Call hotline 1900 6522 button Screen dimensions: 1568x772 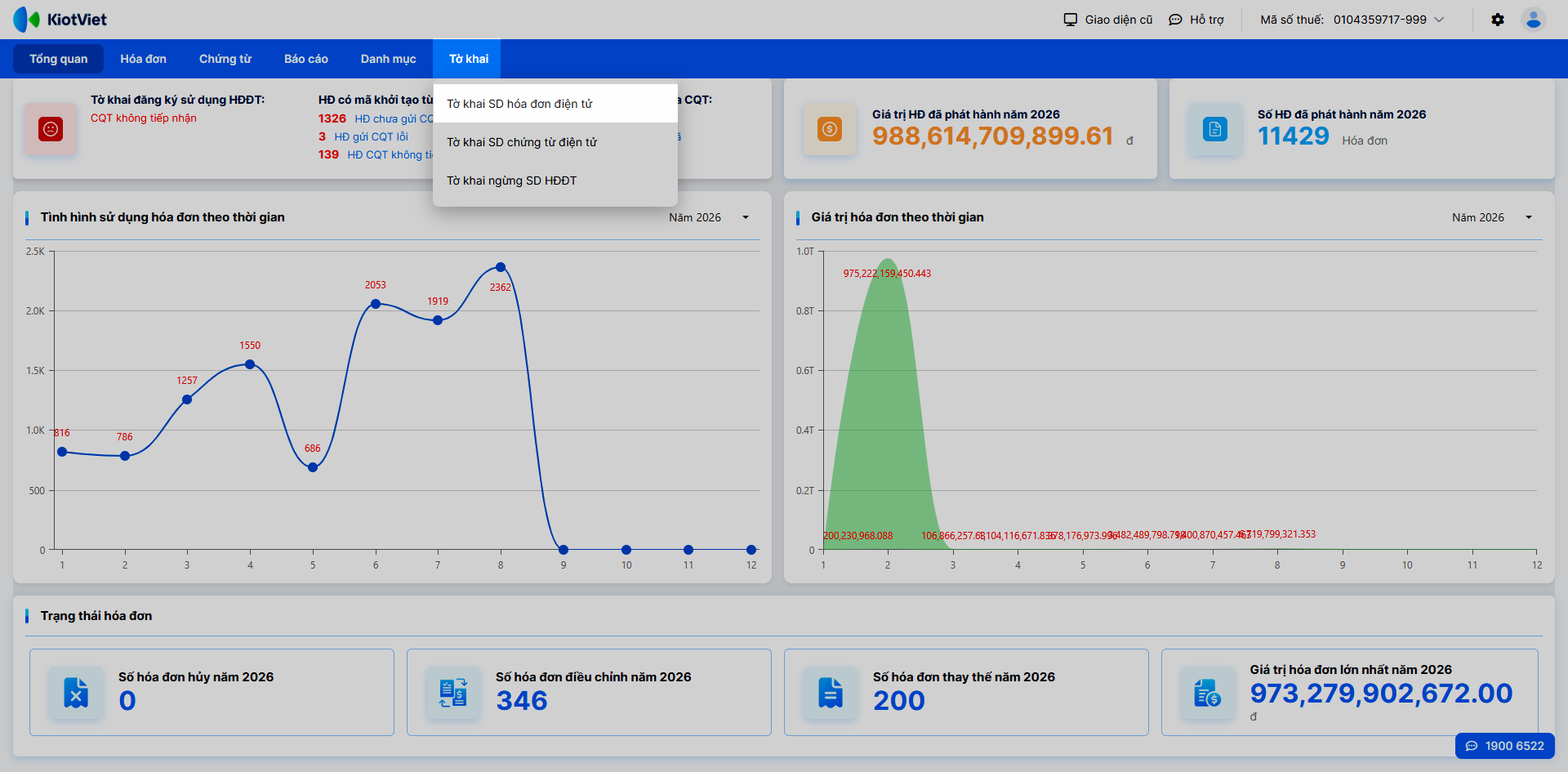(x=1505, y=746)
